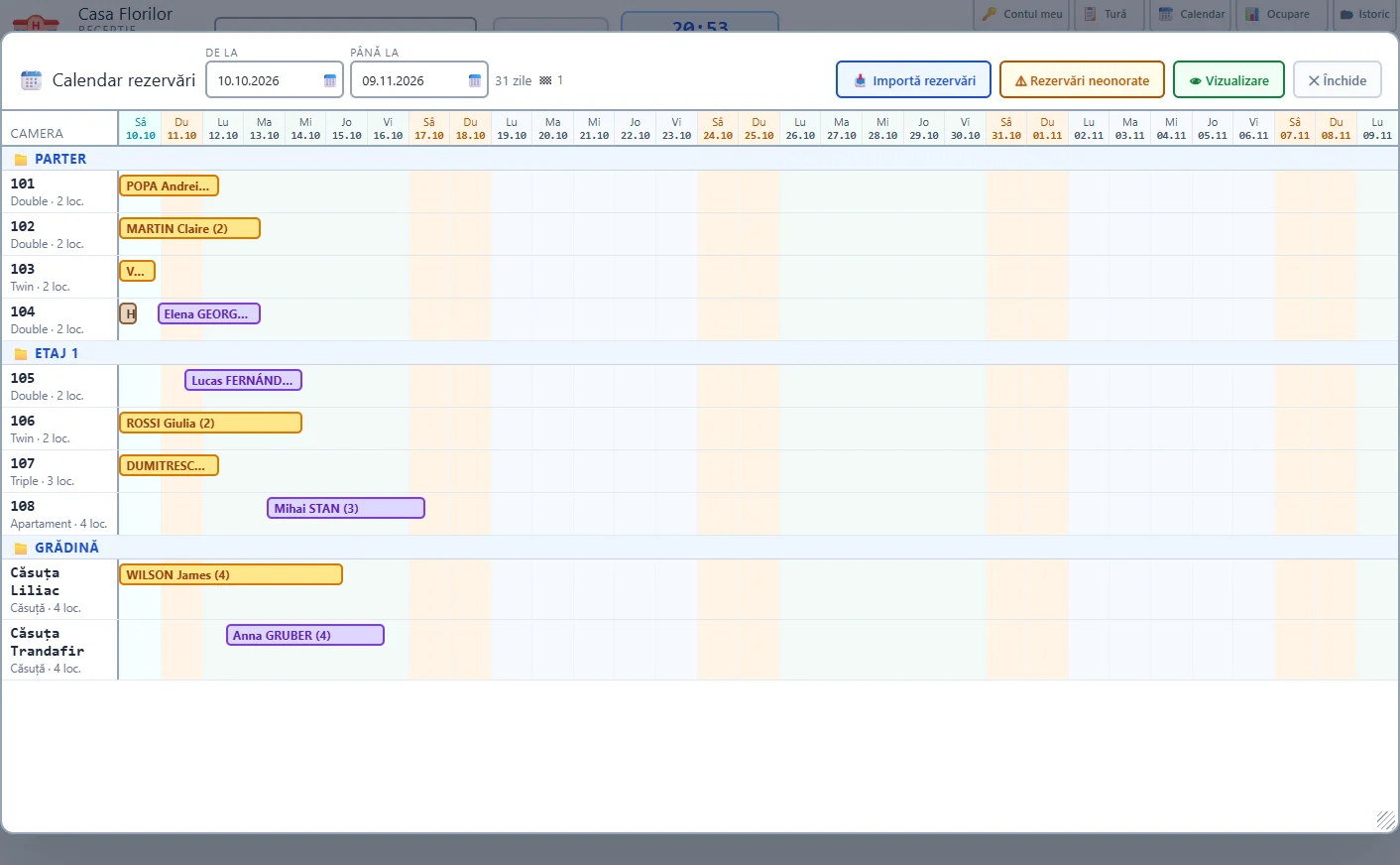1400x865 pixels.
Task: Open the Elena GEORG... reservation
Action: 209,313
